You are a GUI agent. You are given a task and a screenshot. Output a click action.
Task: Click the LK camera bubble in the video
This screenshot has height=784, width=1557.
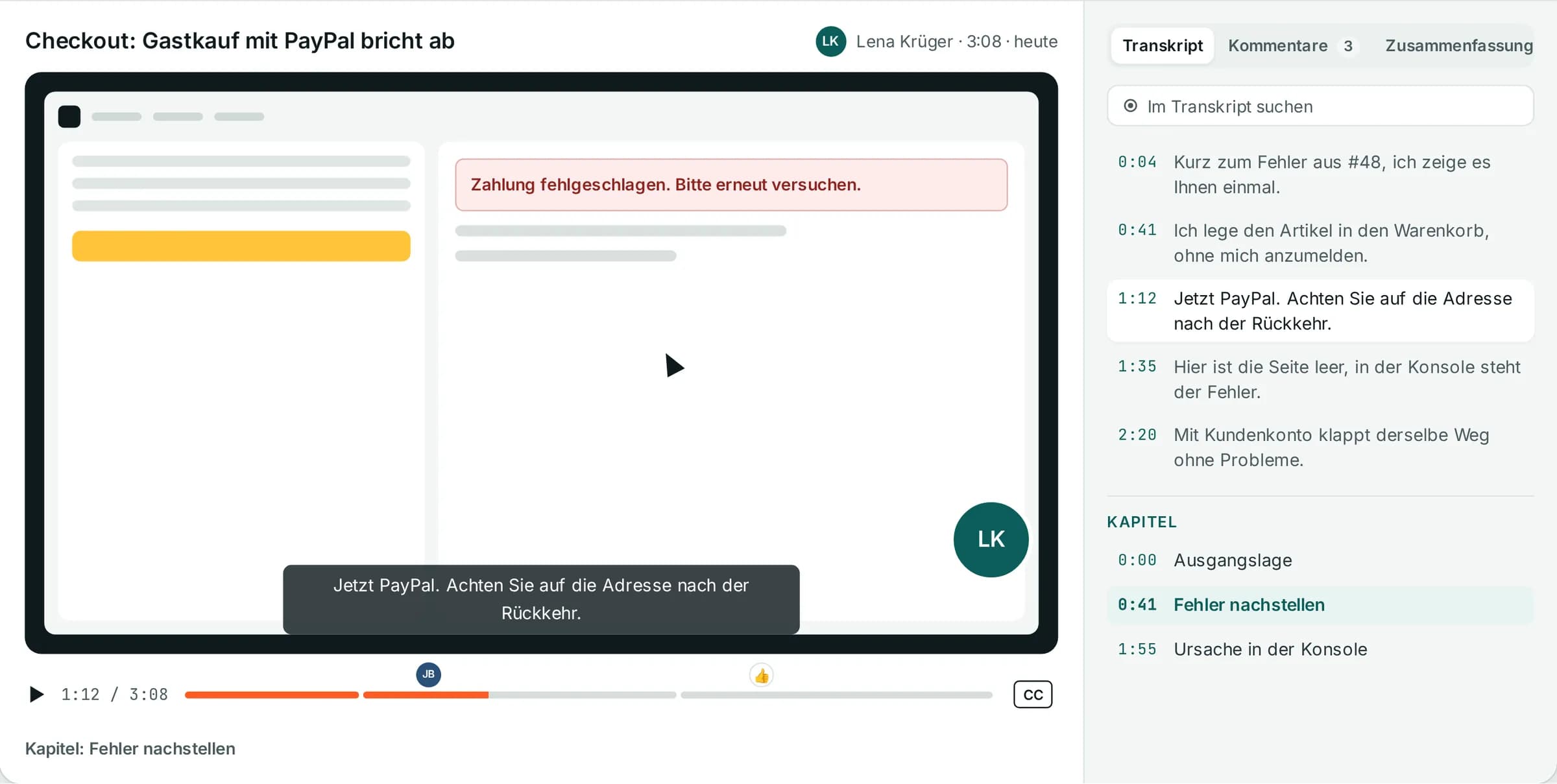pyautogui.click(x=991, y=540)
